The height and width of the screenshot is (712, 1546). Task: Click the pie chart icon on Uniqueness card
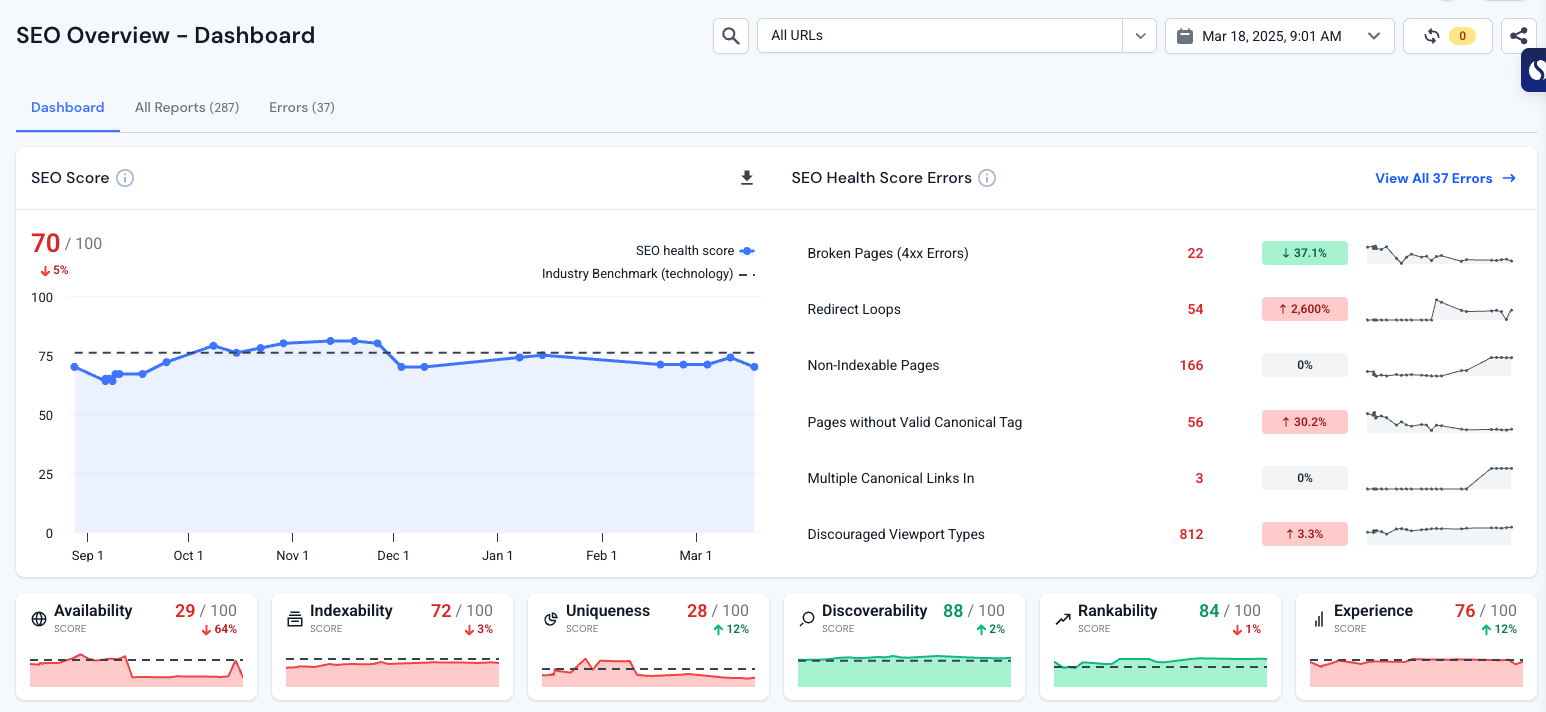(551, 618)
